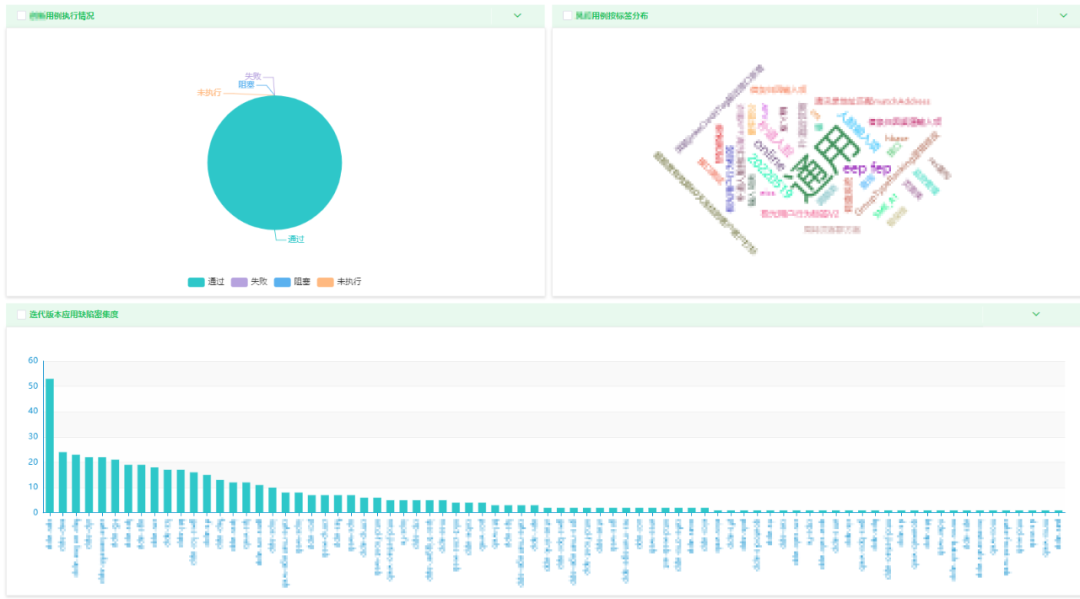
Task: Toggle the 通过 legend color swatch
Action: click(x=196, y=282)
